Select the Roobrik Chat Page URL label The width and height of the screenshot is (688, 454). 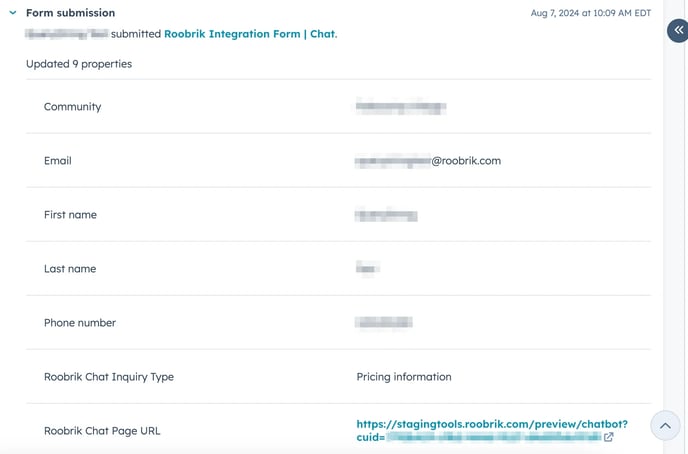[102, 431]
